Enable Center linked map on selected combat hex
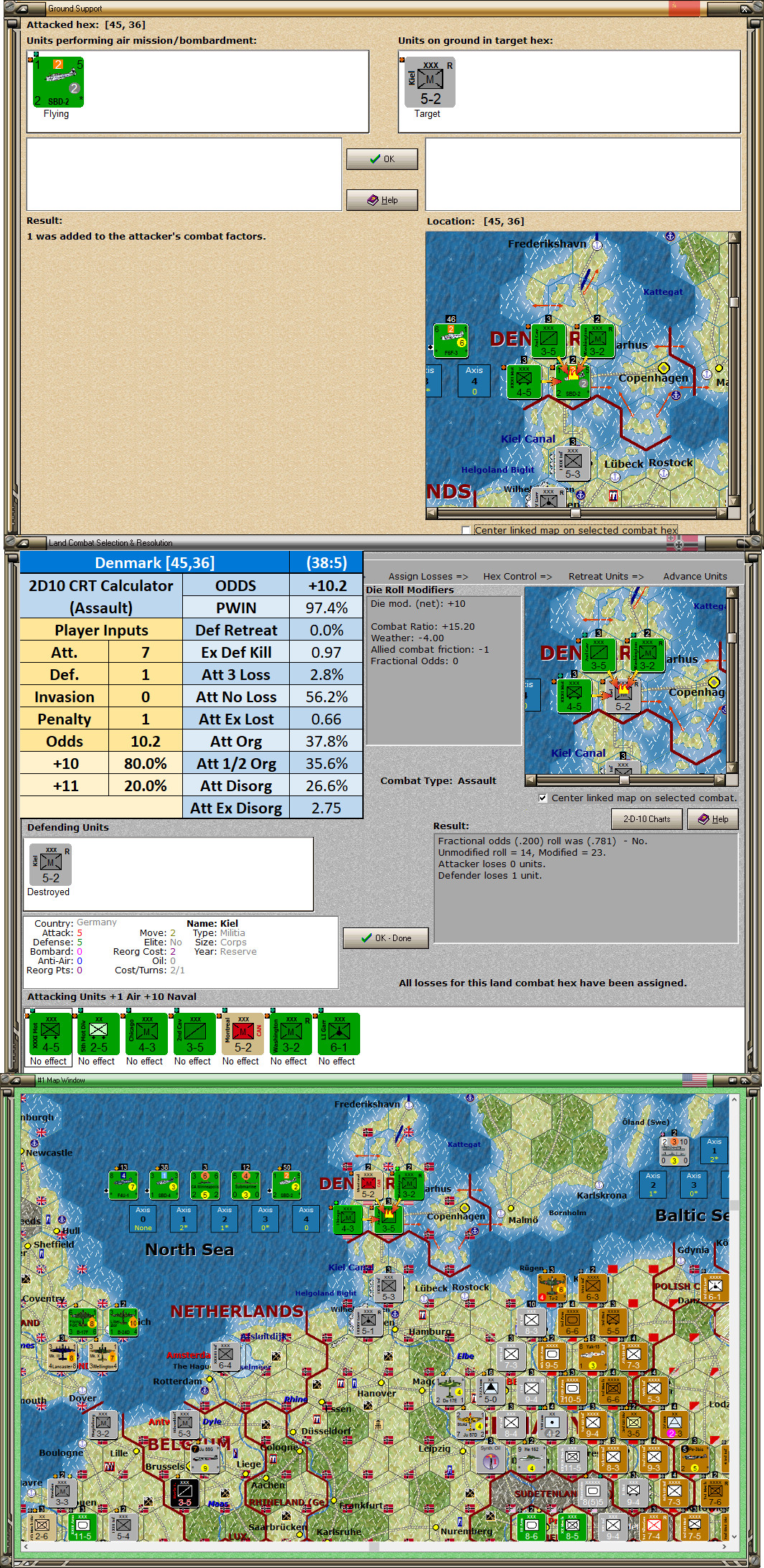This screenshot has width=764, height=1568. click(466, 530)
